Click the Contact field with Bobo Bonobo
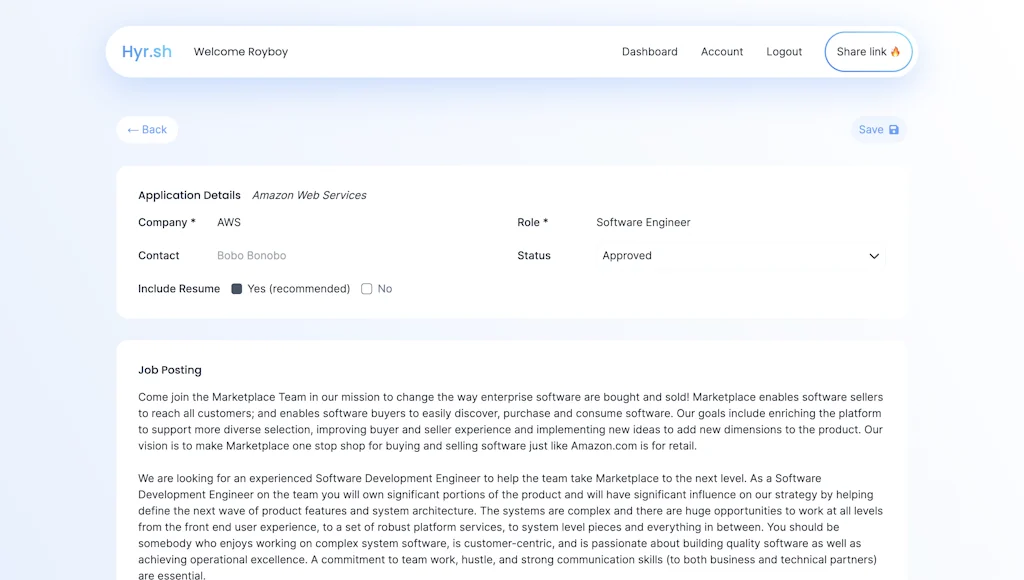This screenshot has height=580, width=1024. (350, 256)
